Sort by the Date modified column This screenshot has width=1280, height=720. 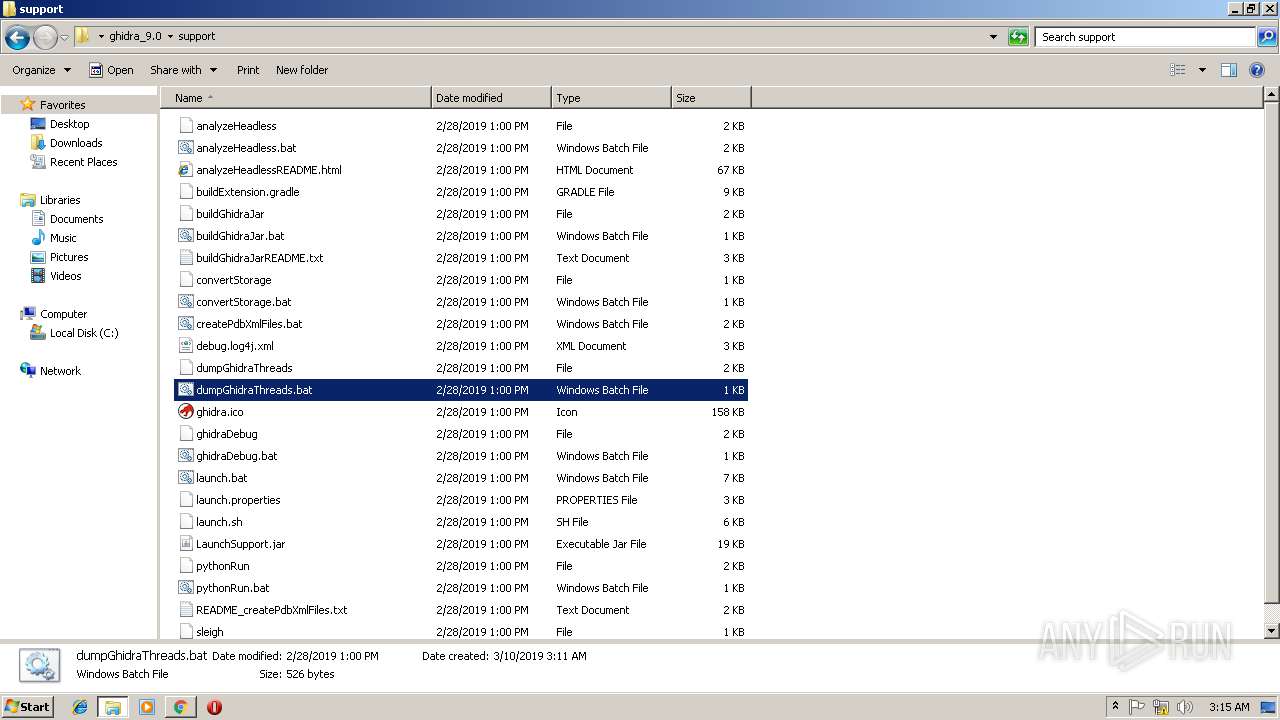tap(491, 98)
